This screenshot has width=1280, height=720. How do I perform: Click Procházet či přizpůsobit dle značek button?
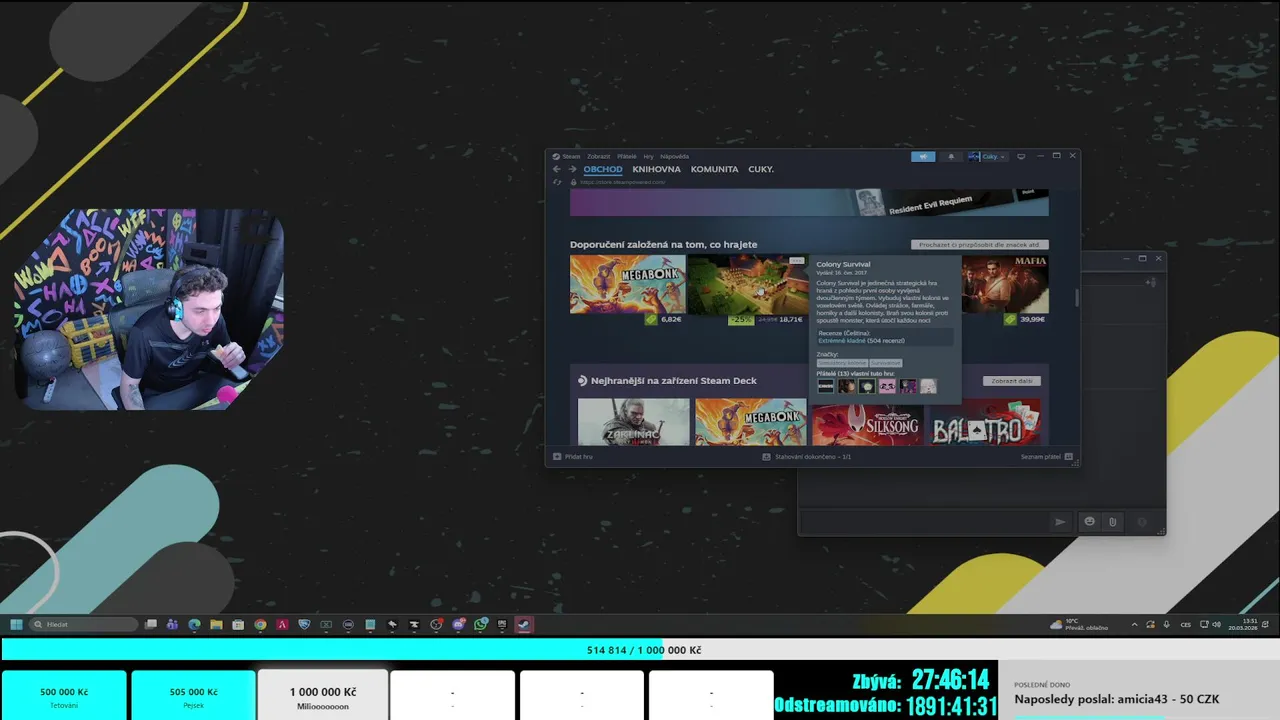pyautogui.click(x=980, y=244)
